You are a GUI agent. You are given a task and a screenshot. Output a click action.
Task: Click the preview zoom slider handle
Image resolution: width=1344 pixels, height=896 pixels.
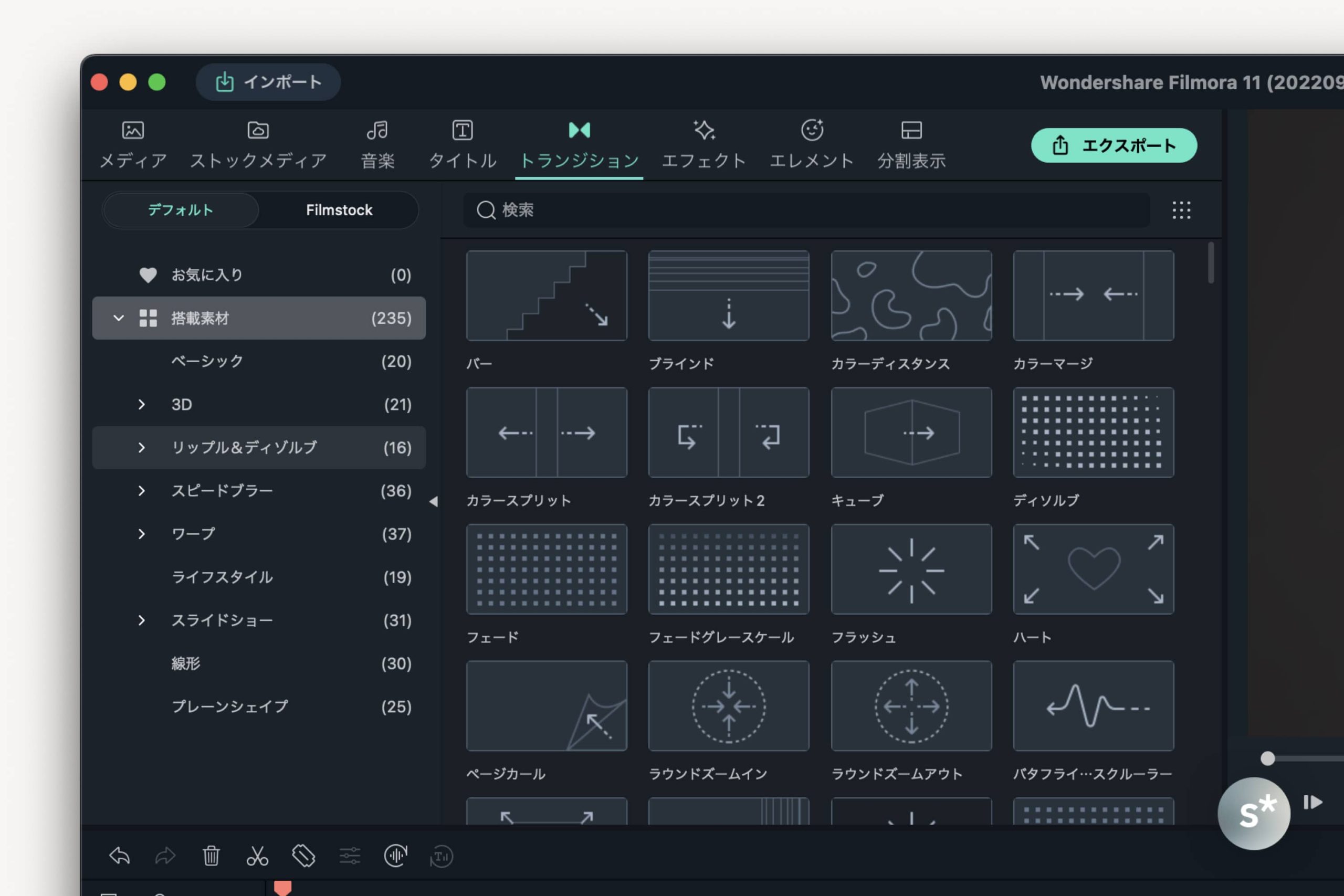1267,758
